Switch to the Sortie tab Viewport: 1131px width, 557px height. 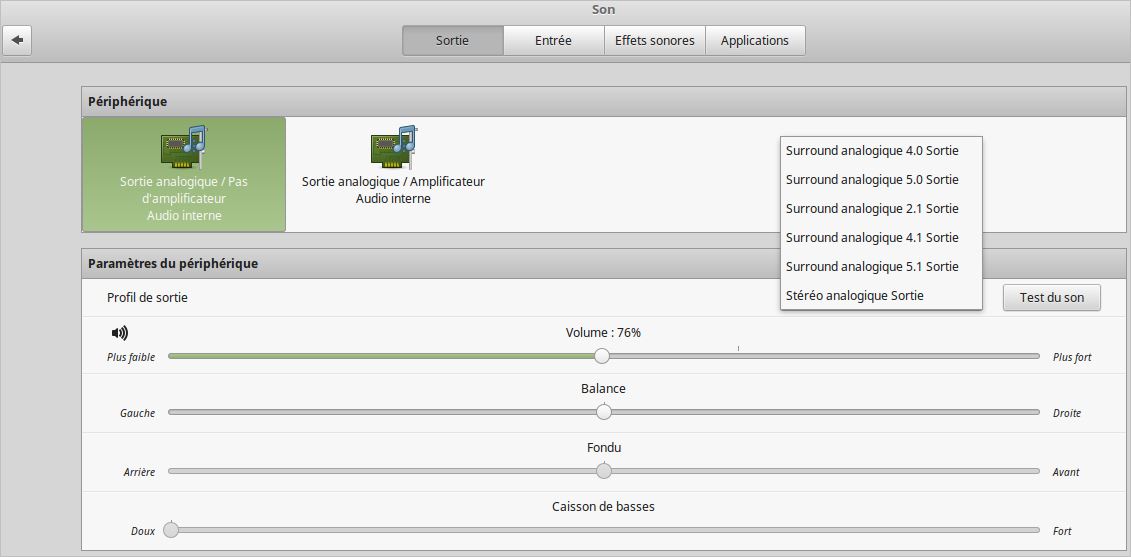point(452,40)
